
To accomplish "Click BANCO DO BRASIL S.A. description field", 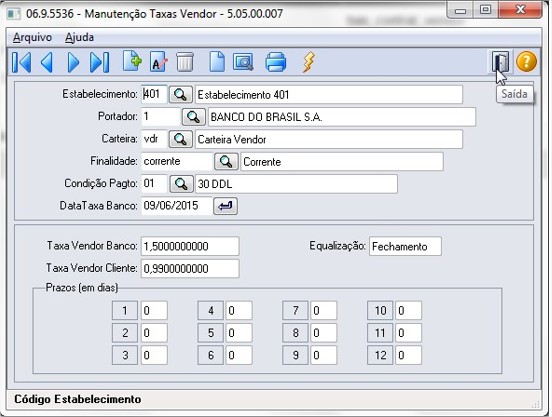I will (342, 117).
